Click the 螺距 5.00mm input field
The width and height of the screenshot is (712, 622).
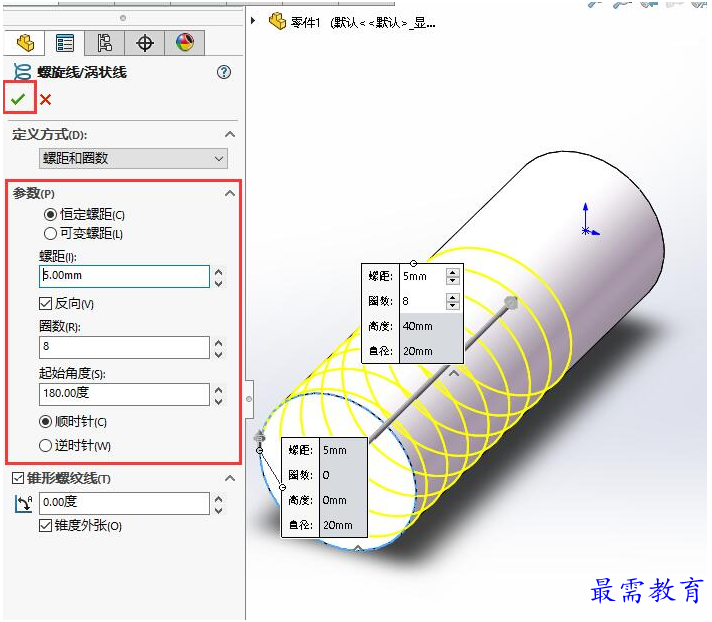(124, 276)
